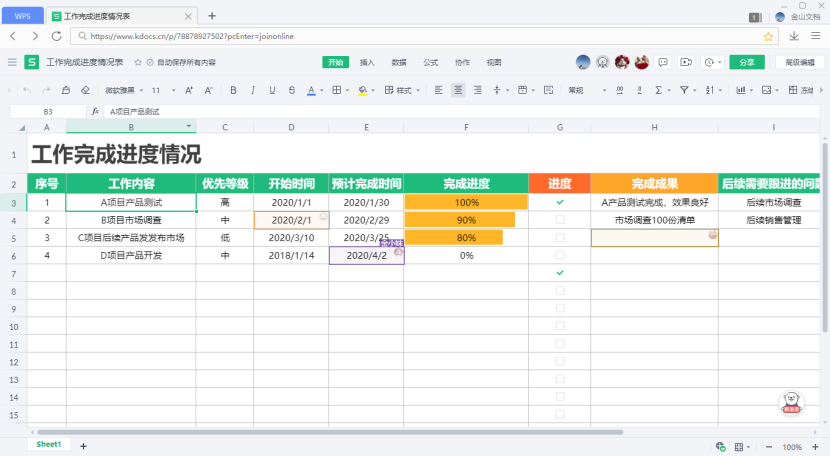
Task: Click the first collaborator avatar
Action: coord(583,62)
